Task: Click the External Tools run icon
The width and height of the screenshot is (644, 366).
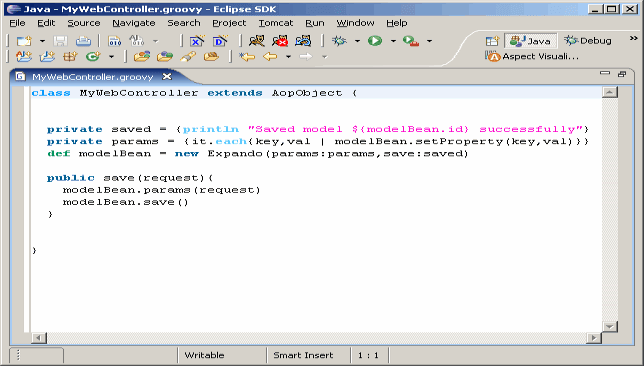Action: (411, 41)
